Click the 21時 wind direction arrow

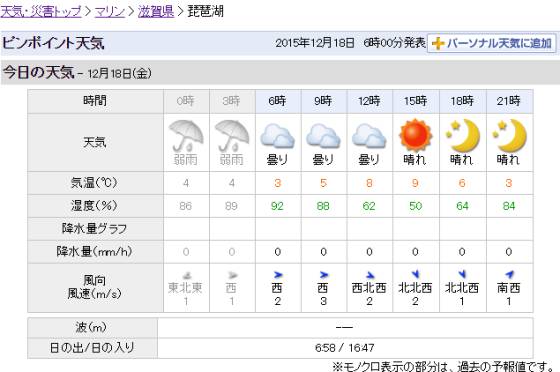509,274
